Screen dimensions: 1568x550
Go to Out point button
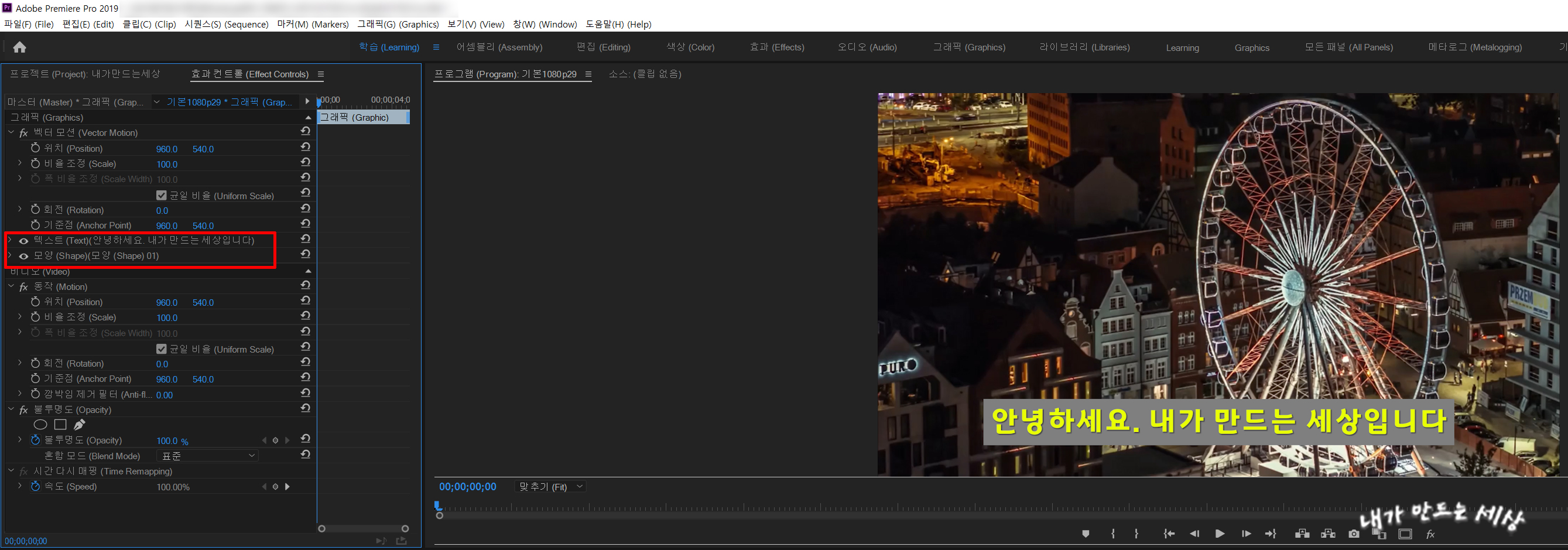[1271, 534]
